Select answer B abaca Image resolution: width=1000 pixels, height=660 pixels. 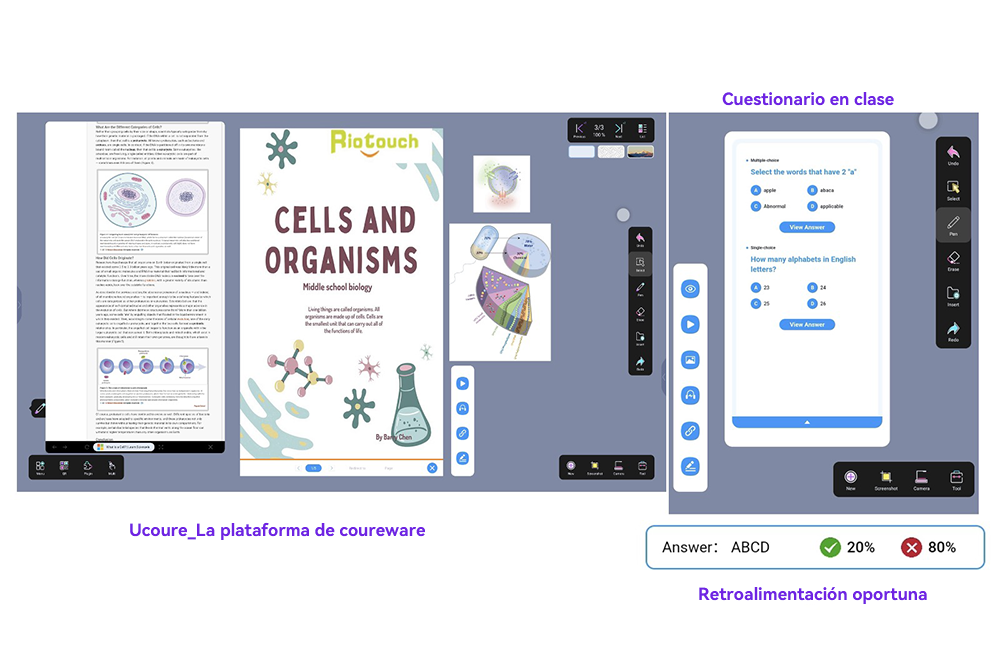pos(821,190)
